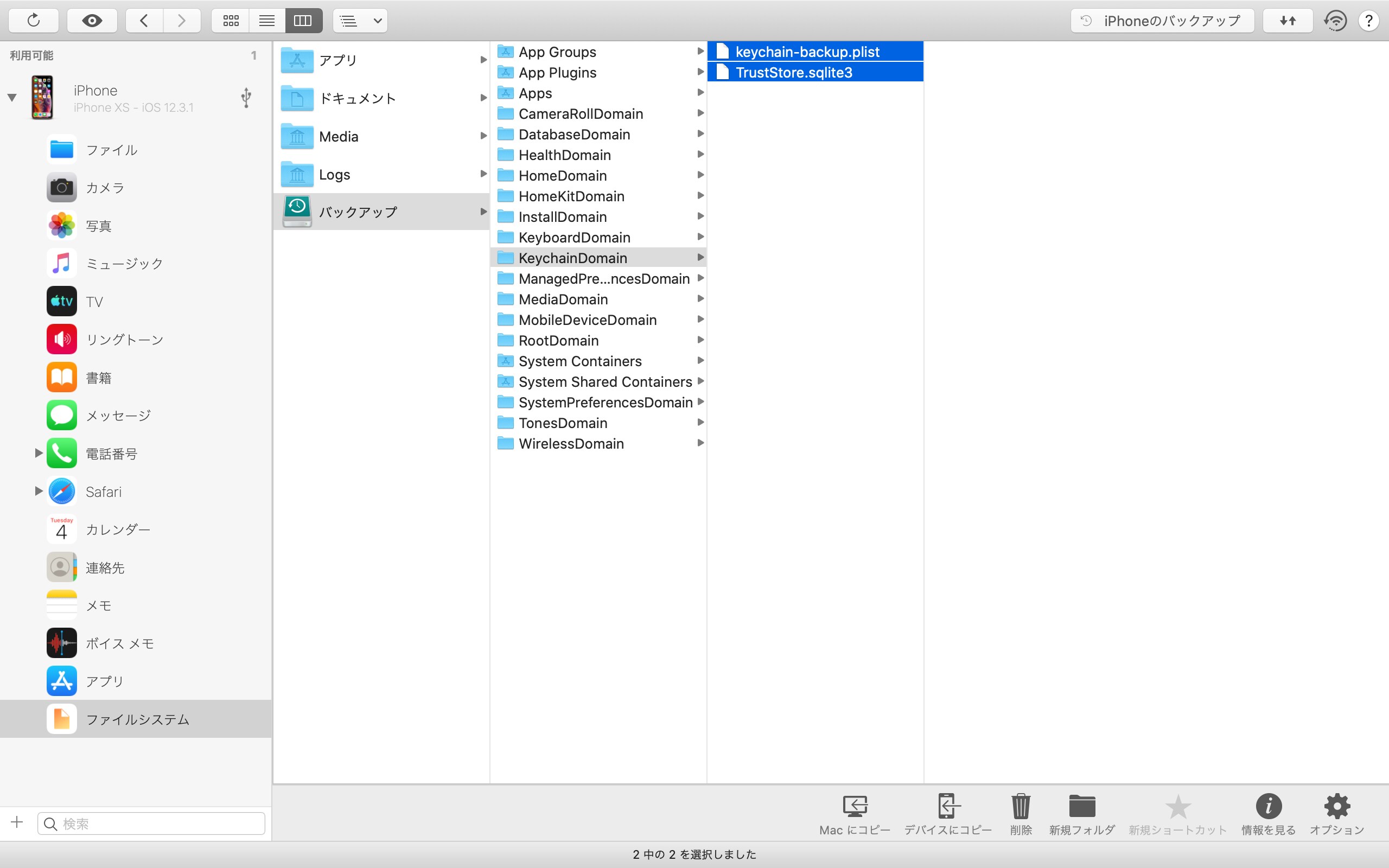Screen dimensions: 1389x868
Task: Click the オプション settings icon
Action: pyautogui.click(x=1337, y=807)
